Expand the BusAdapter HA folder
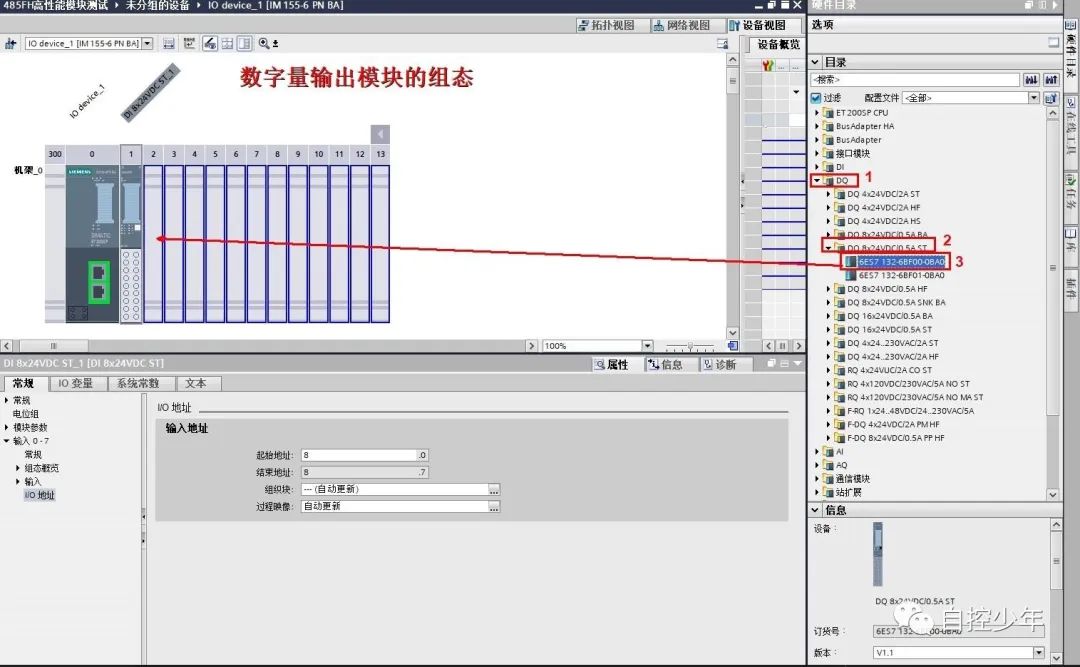Image resolution: width=1080 pixels, height=667 pixels. click(817, 126)
